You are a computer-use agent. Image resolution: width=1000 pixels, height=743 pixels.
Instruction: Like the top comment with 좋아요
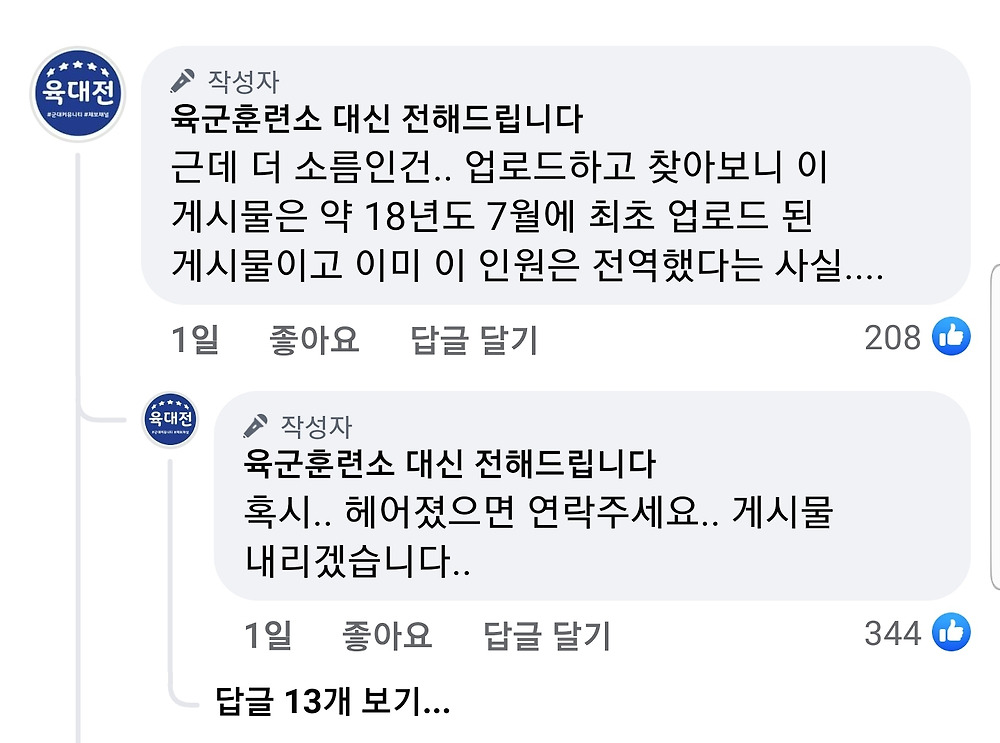[314, 340]
